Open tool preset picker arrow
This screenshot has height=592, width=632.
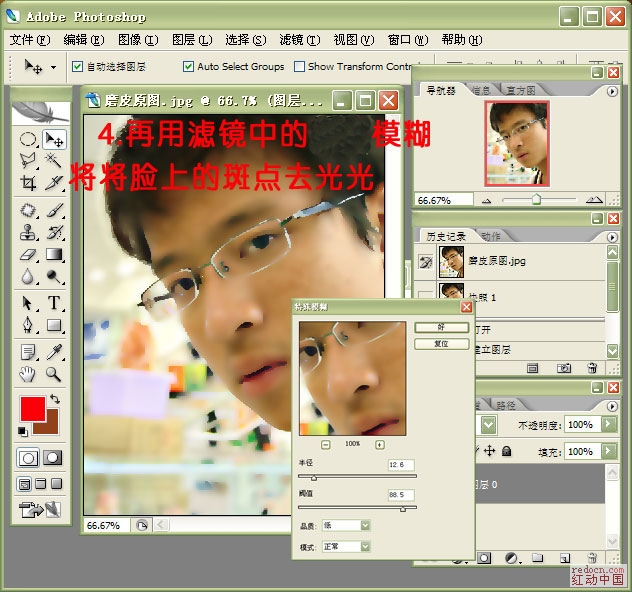tap(54, 67)
